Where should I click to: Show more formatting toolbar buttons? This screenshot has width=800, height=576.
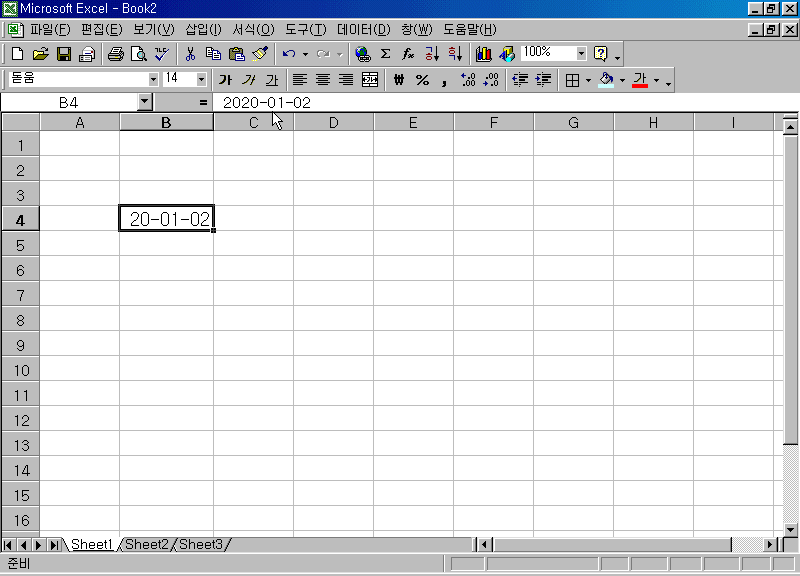coord(668,82)
